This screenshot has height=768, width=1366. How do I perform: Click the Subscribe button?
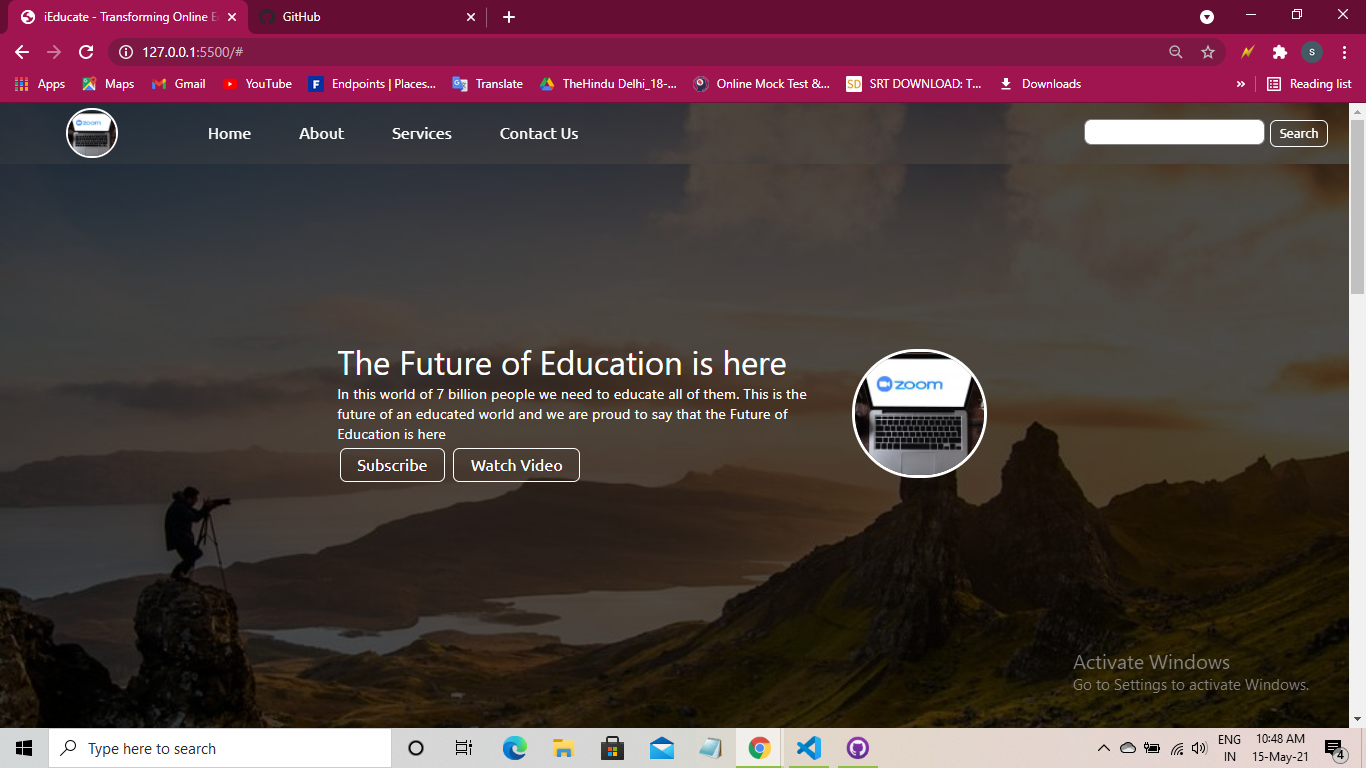click(x=392, y=464)
